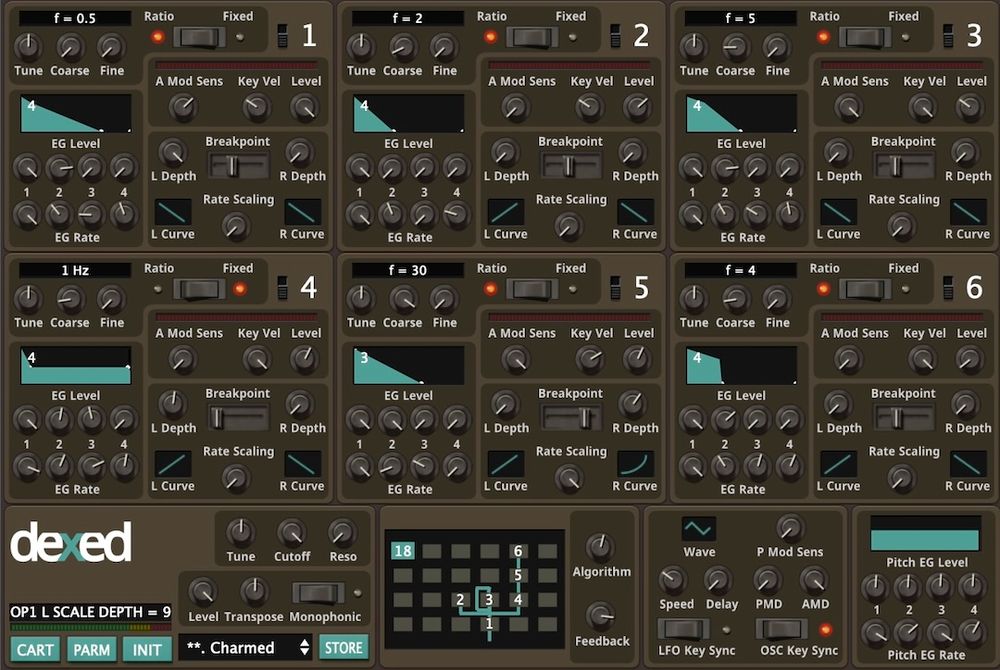Click the STORE button
Viewport: 1000px width, 670px height.
344,648
